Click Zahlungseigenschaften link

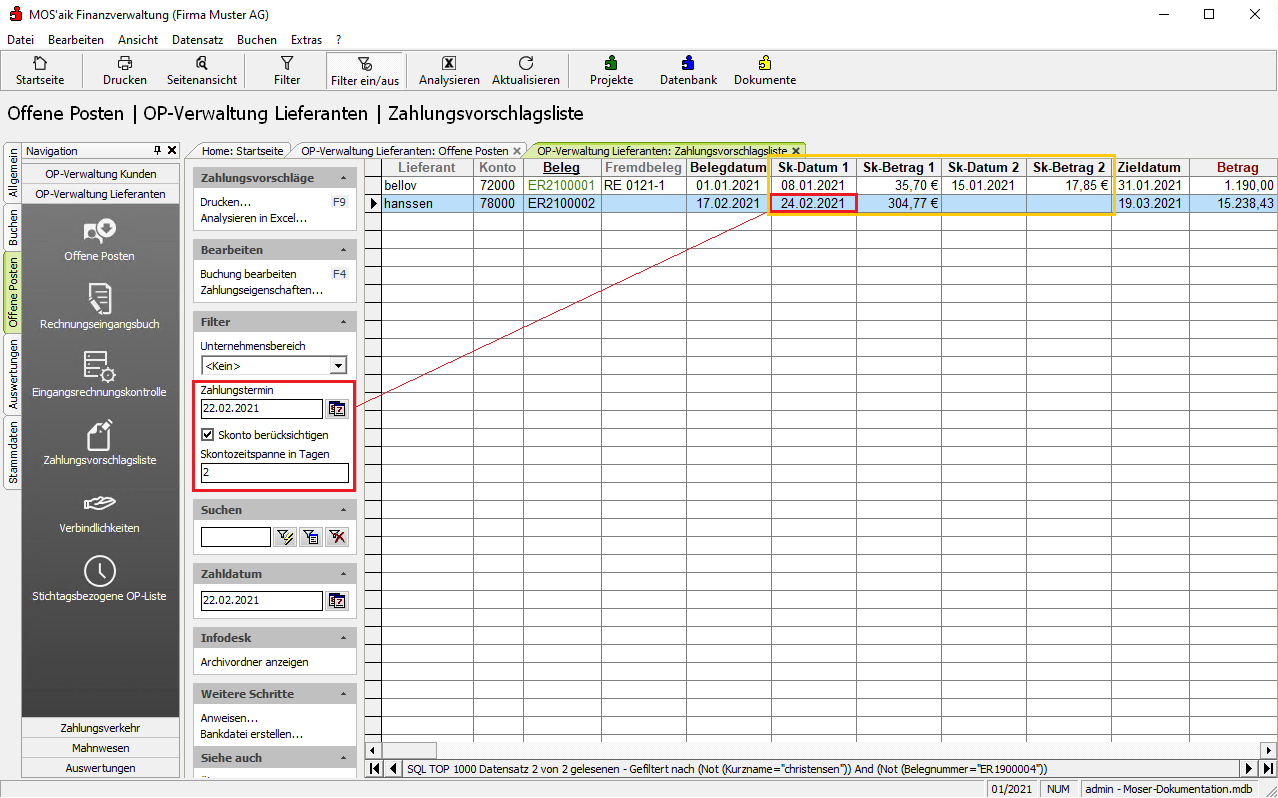261,290
